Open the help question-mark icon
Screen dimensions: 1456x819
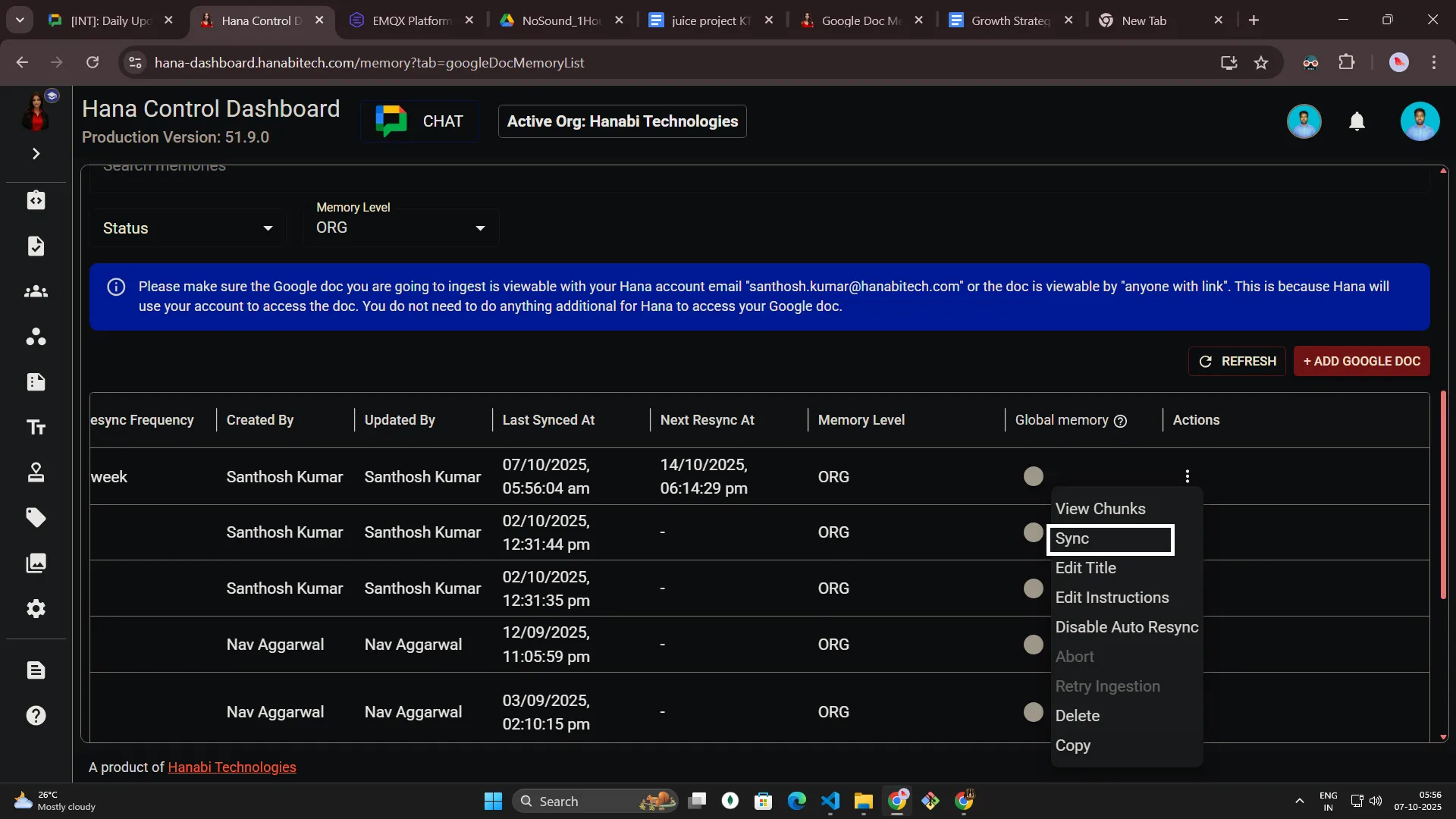tap(36, 715)
